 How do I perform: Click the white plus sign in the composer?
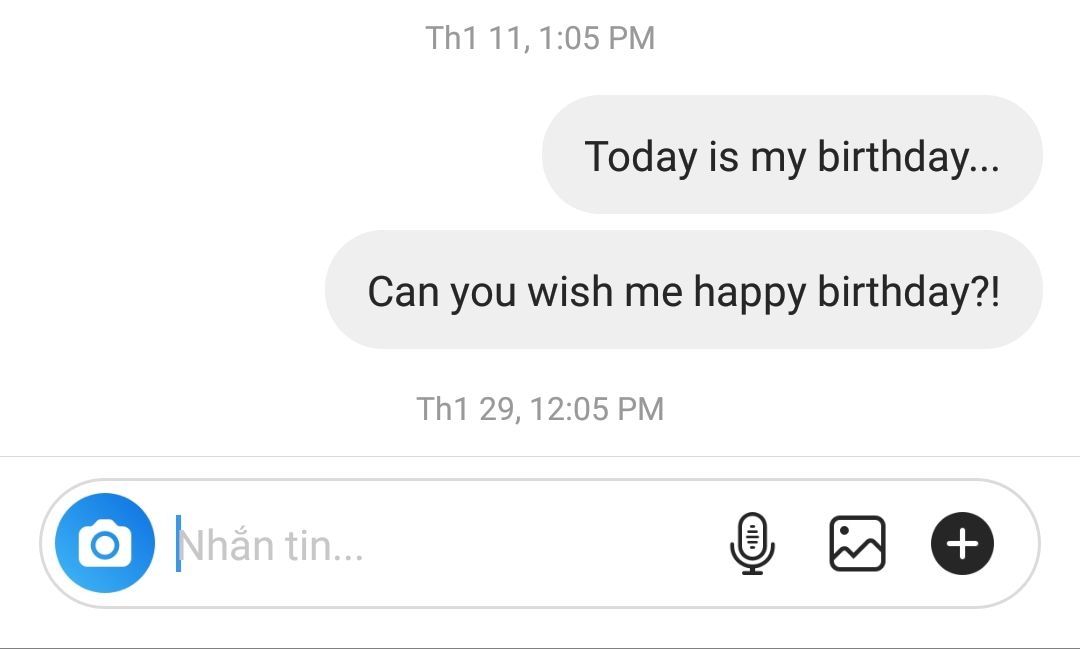pos(962,544)
